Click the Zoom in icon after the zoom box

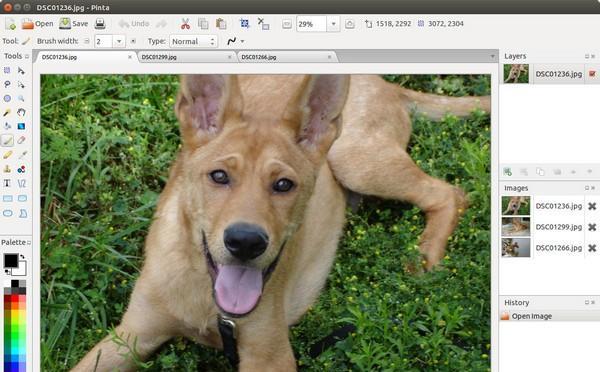pyautogui.click(x=350, y=24)
